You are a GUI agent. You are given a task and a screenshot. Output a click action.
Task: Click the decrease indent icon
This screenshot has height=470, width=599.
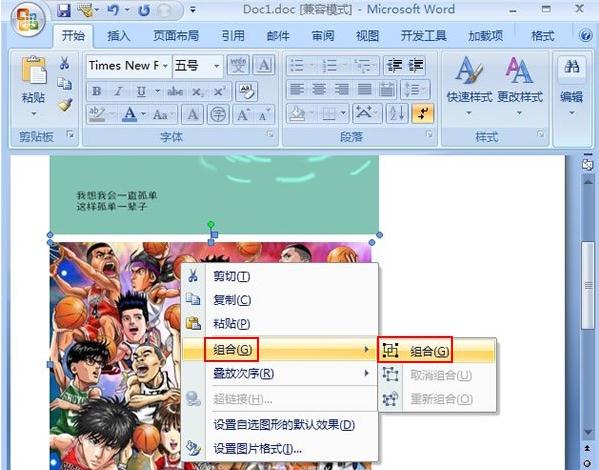point(394,65)
